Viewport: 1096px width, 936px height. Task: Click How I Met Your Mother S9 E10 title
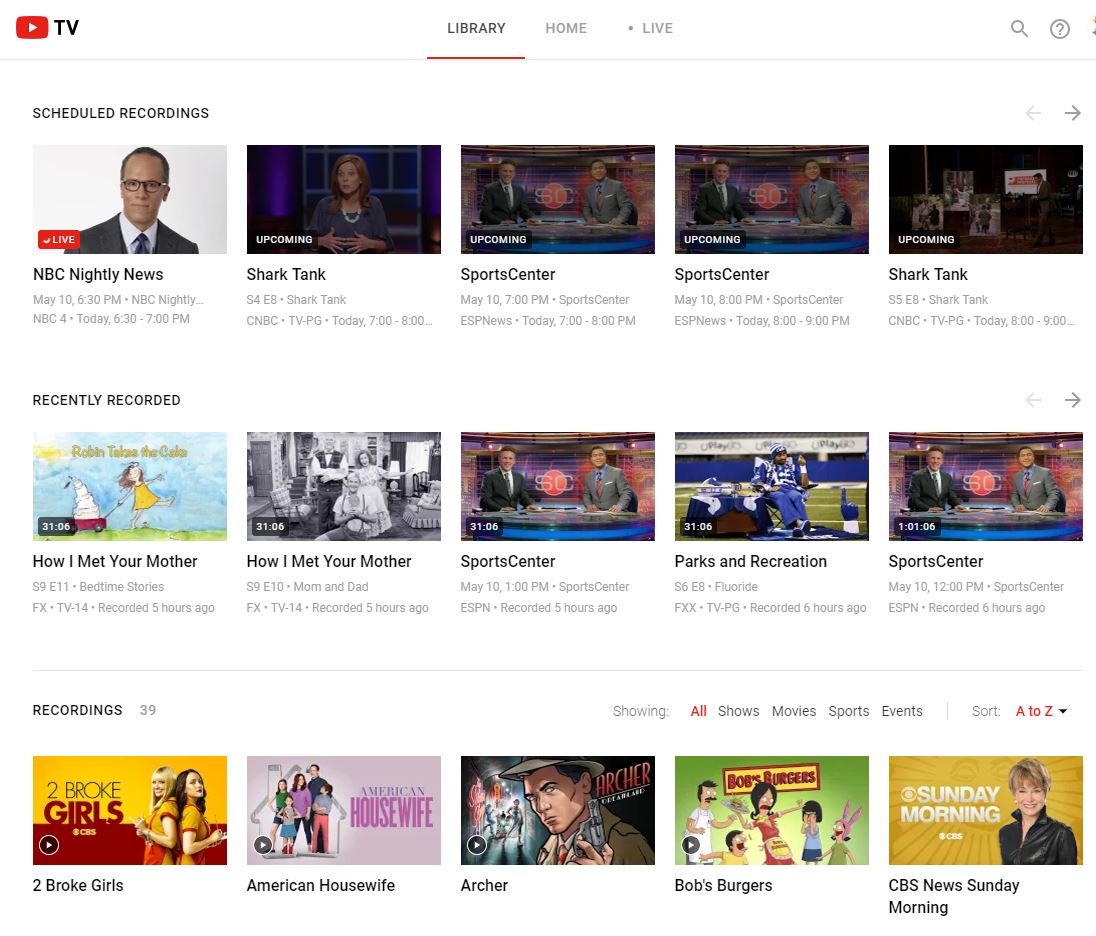pyautogui.click(x=329, y=561)
